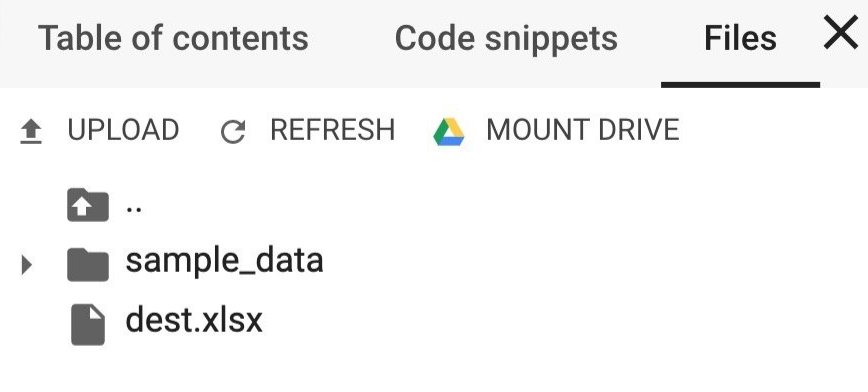Click blank tab bar space between Table of contents and Code snippets

[x=352, y=39]
